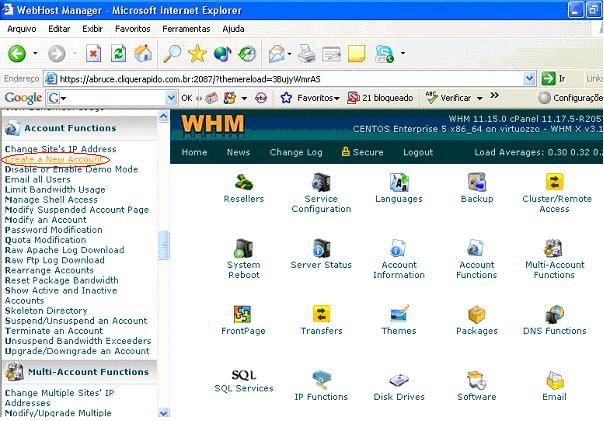Screen dimensions: 604x421
Task: Open the Favoritos menu
Action: point(133,29)
